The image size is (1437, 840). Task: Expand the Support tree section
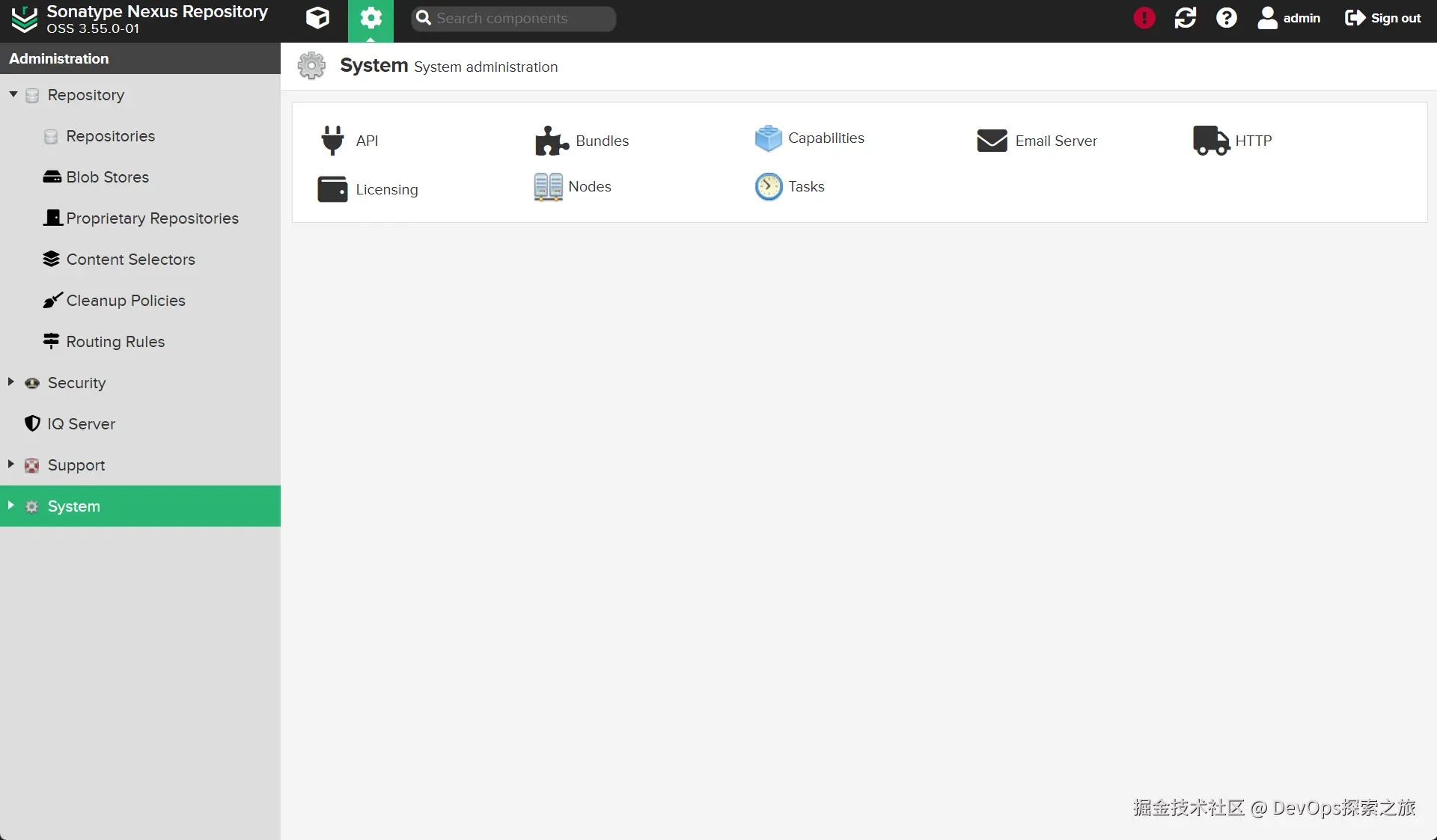[x=11, y=465]
